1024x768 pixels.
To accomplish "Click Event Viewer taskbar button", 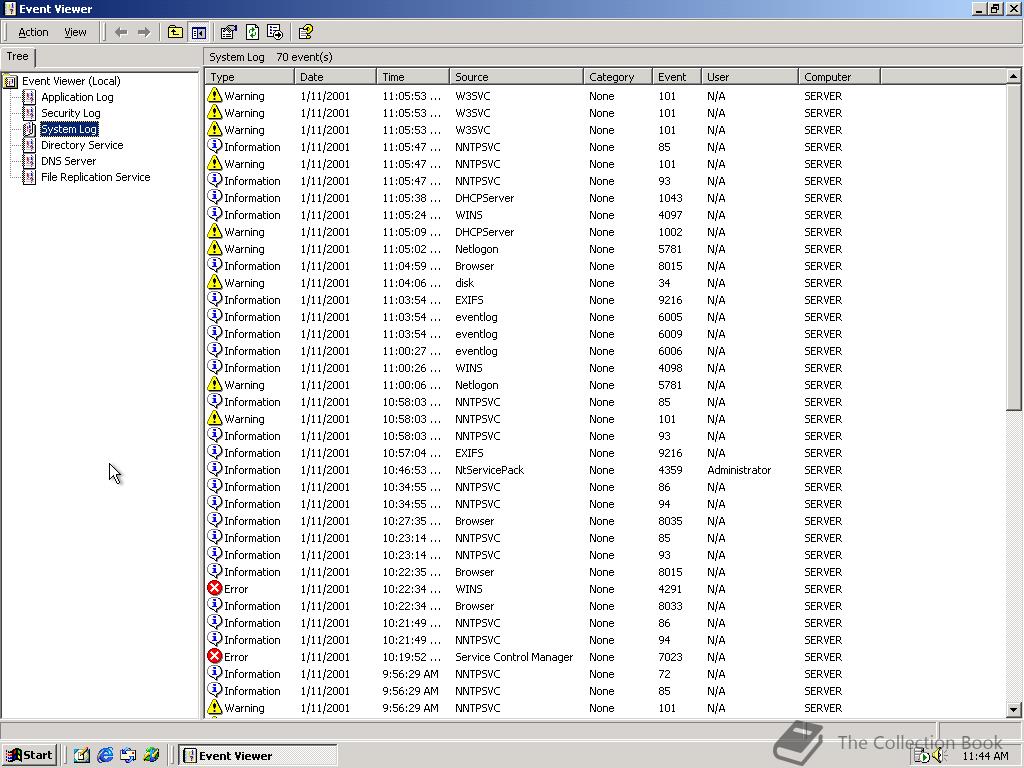I will click(x=258, y=756).
